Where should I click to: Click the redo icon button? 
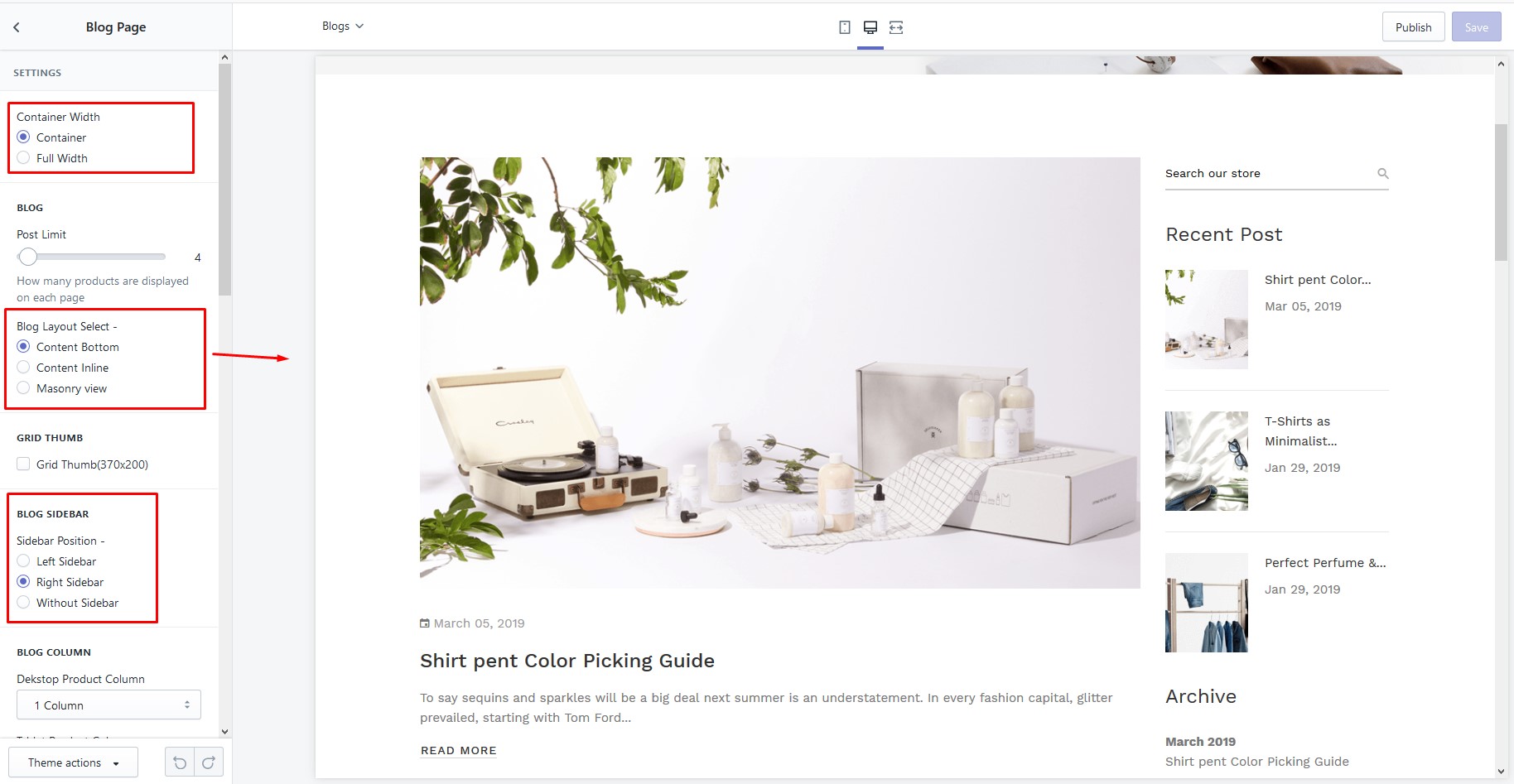(209, 762)
